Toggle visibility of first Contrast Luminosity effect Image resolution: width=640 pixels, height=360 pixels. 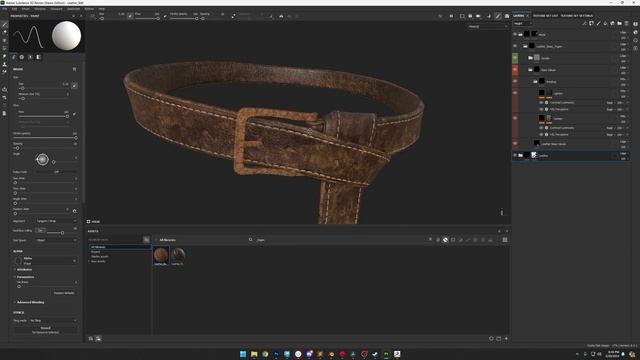(541, 103)
